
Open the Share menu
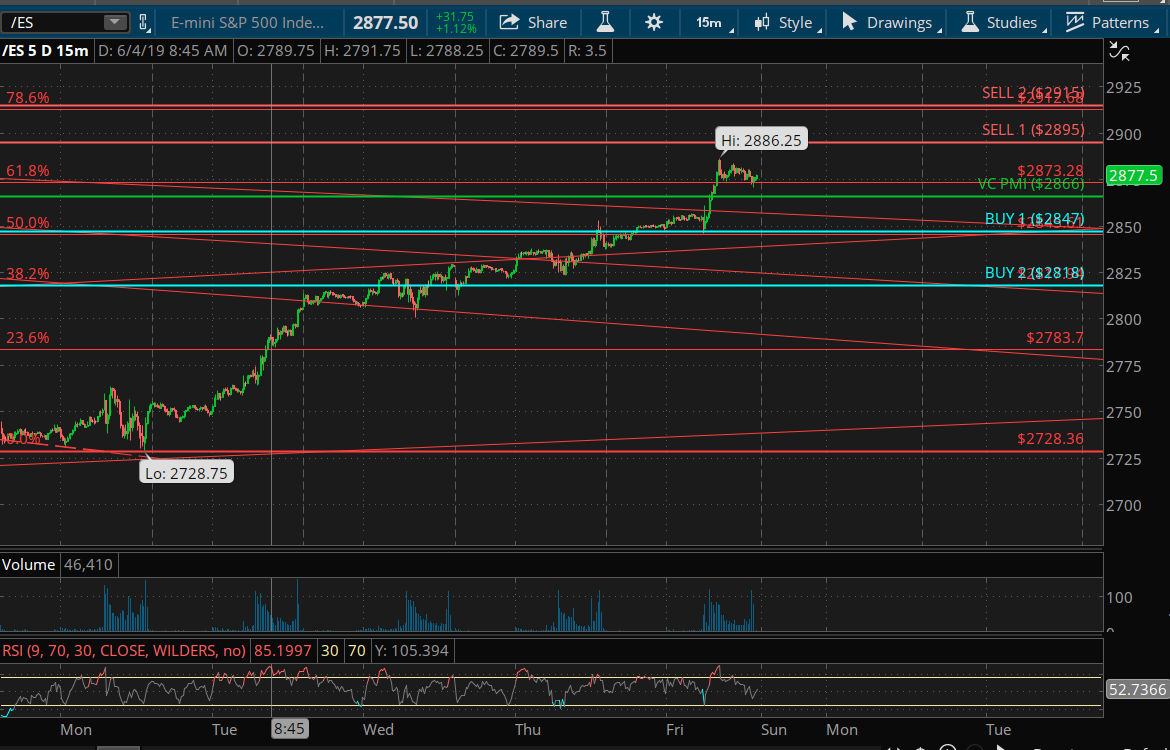(533, 22)
